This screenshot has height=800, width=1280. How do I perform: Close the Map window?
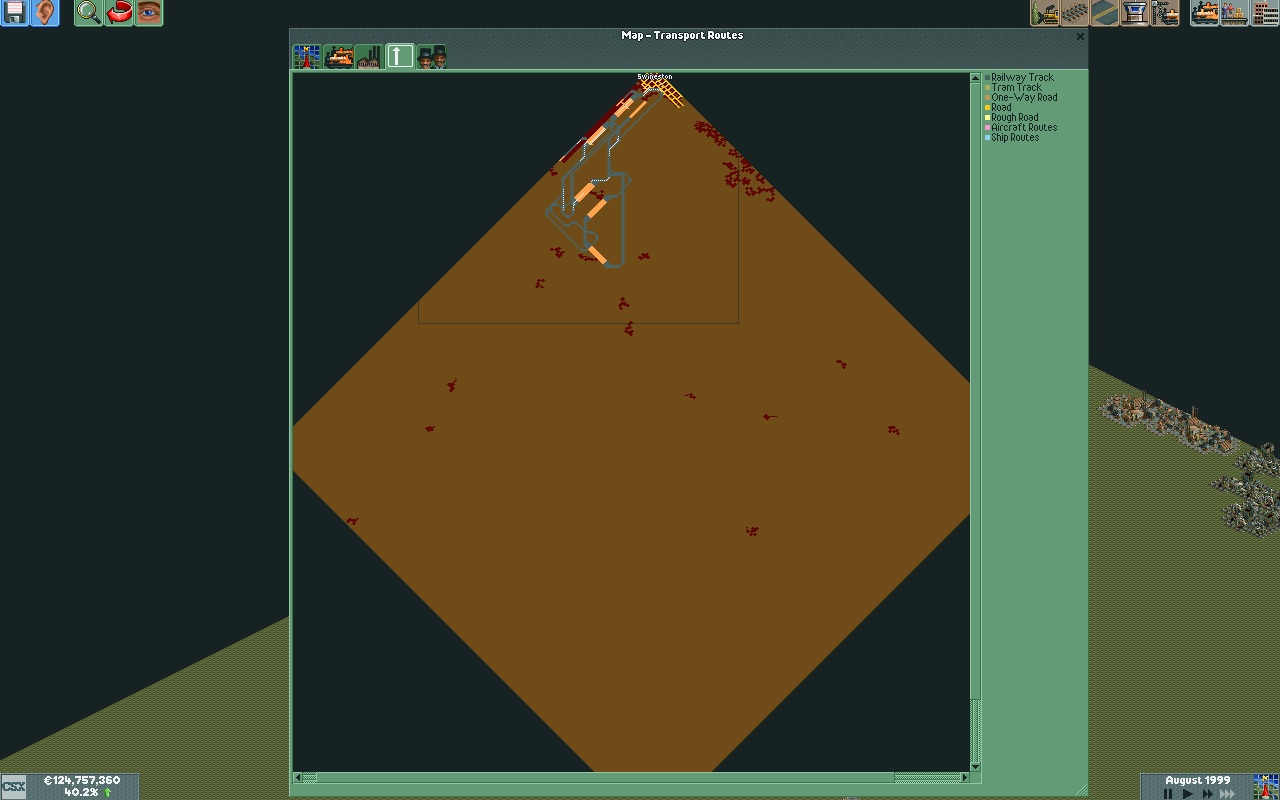[1080, 36]
